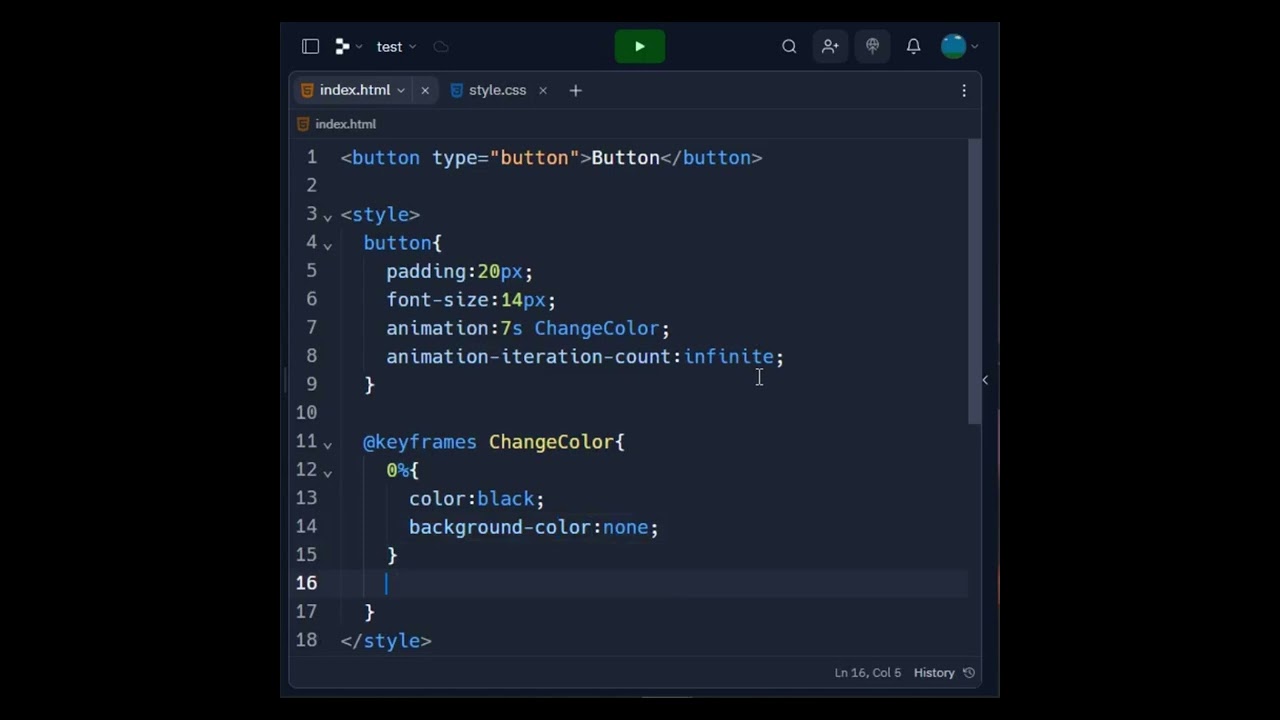Open index.html tab dropdown chevron
Viewport: 1280px width, 720px height.
[x=401, y=90]
